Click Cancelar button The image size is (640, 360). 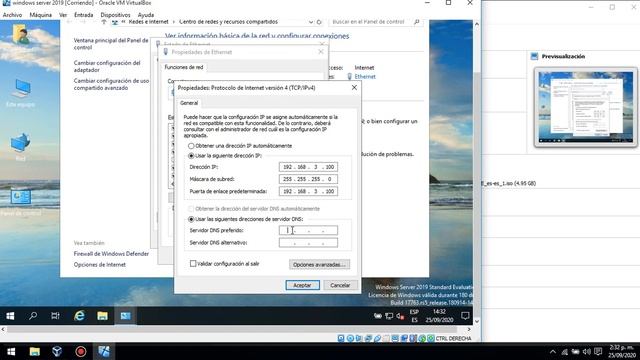[x=340, y=285]
